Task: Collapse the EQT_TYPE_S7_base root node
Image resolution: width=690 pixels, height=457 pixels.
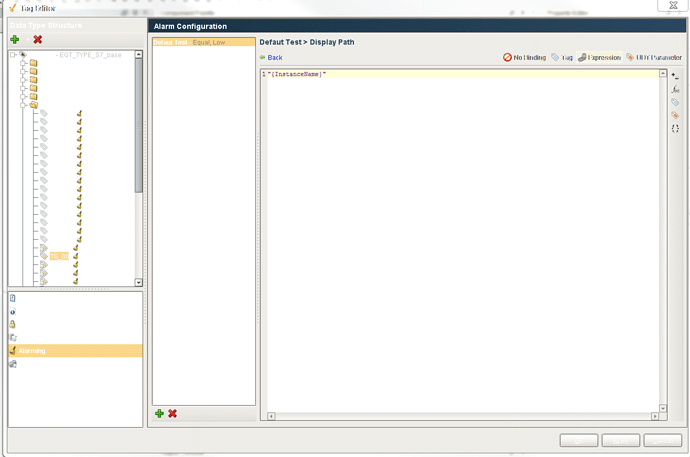Action: click(13, 55)
